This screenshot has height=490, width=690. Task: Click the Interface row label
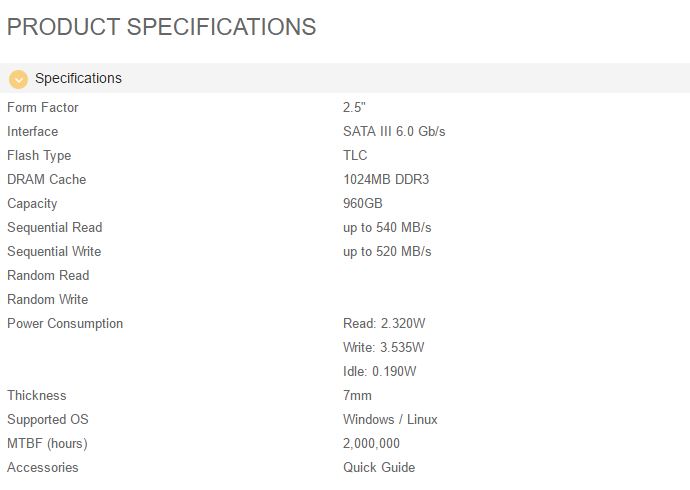33,131
